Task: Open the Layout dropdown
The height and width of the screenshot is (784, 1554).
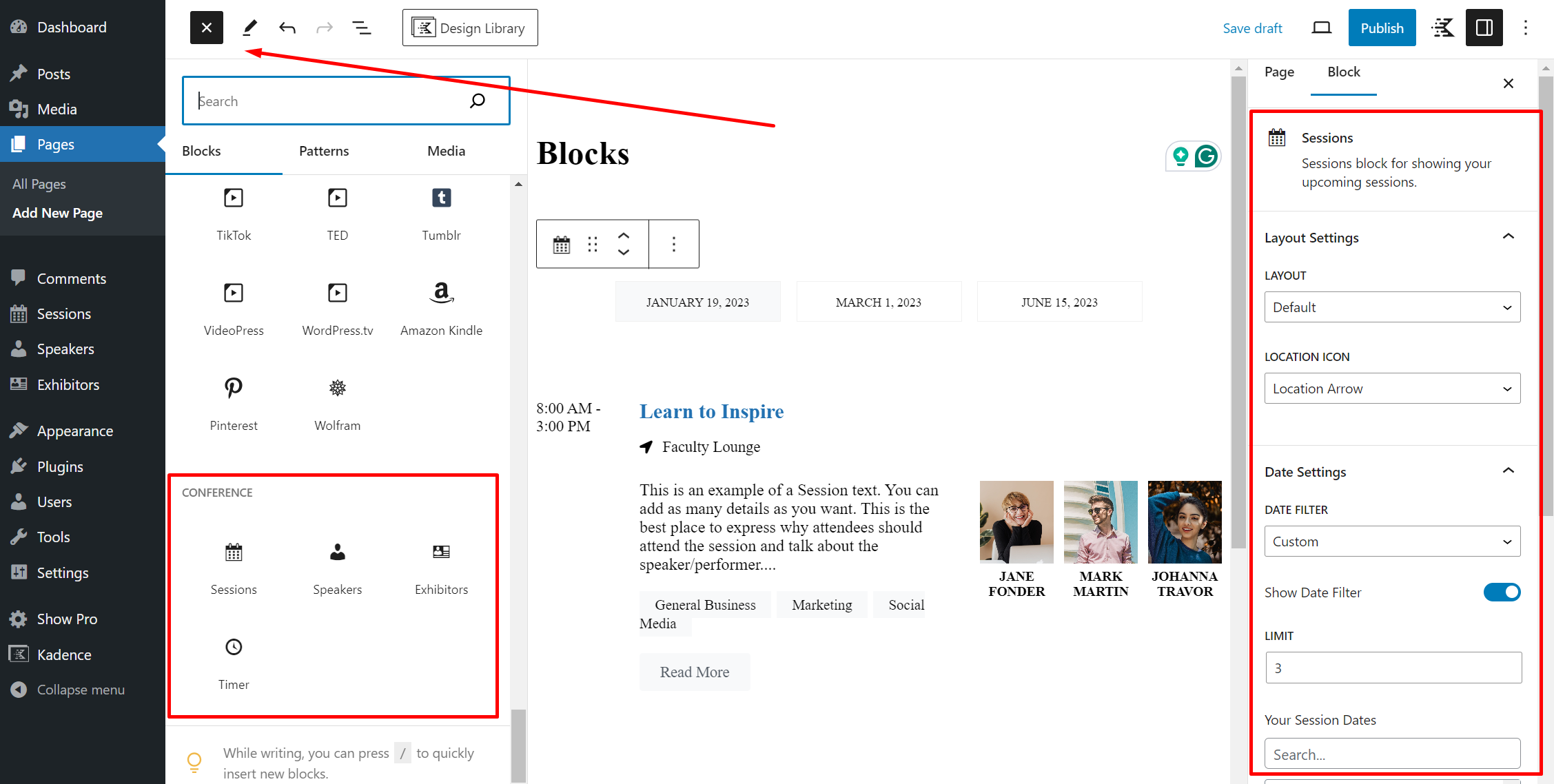Action: click(x=1392, y=307)
